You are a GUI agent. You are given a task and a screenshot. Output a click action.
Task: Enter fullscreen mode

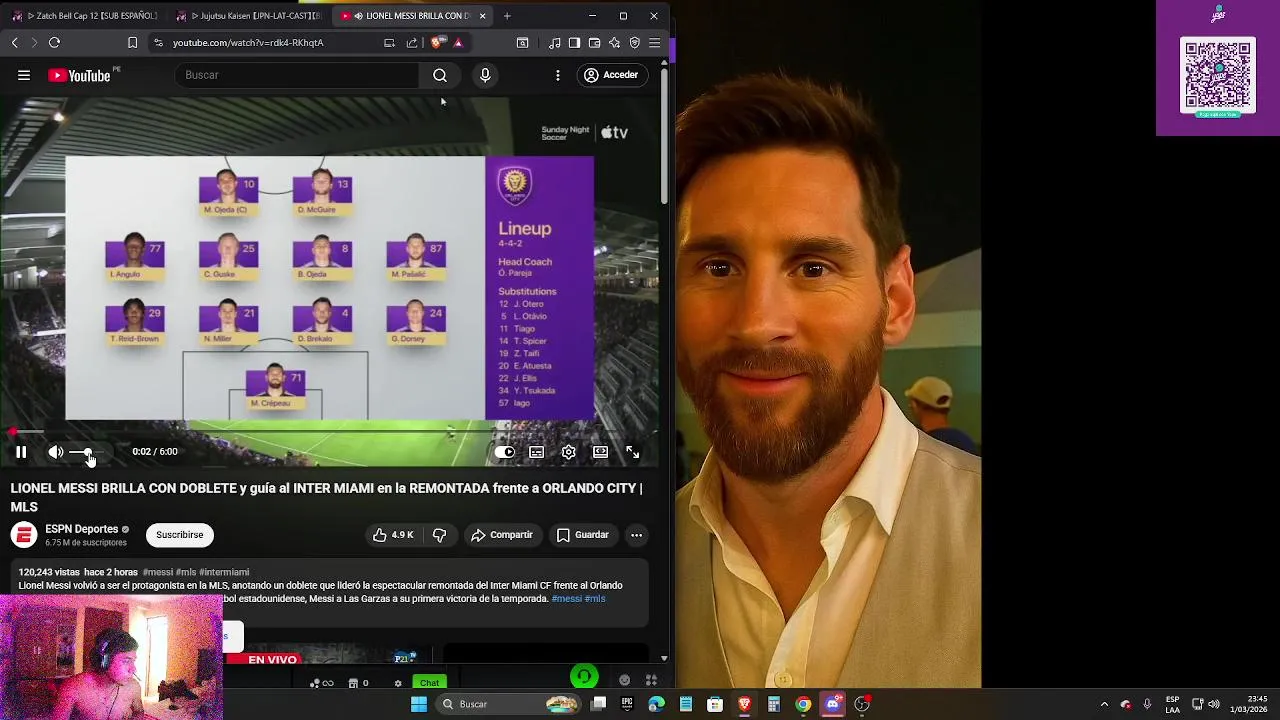pyautogui.click(x=632, y=452)
